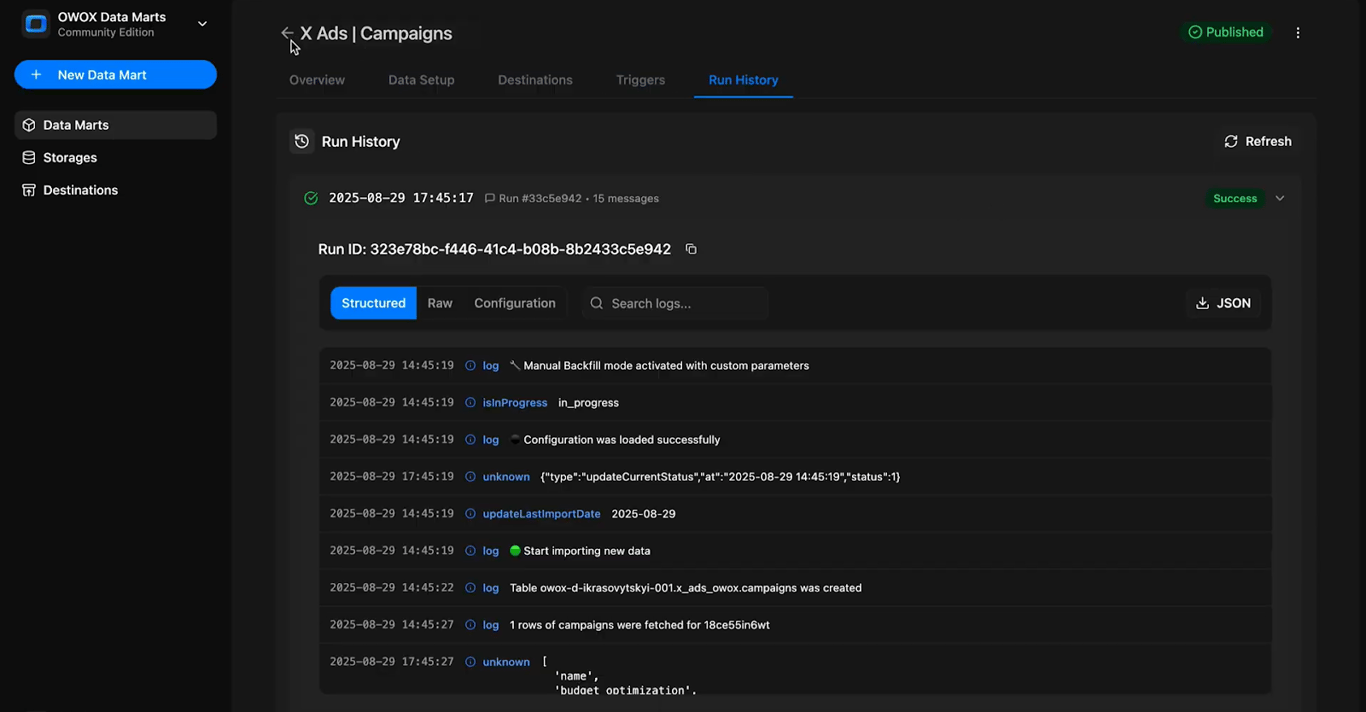Click the search magnifier icon
Viewport: 1366px width, 712px height.
pos(597,303)
